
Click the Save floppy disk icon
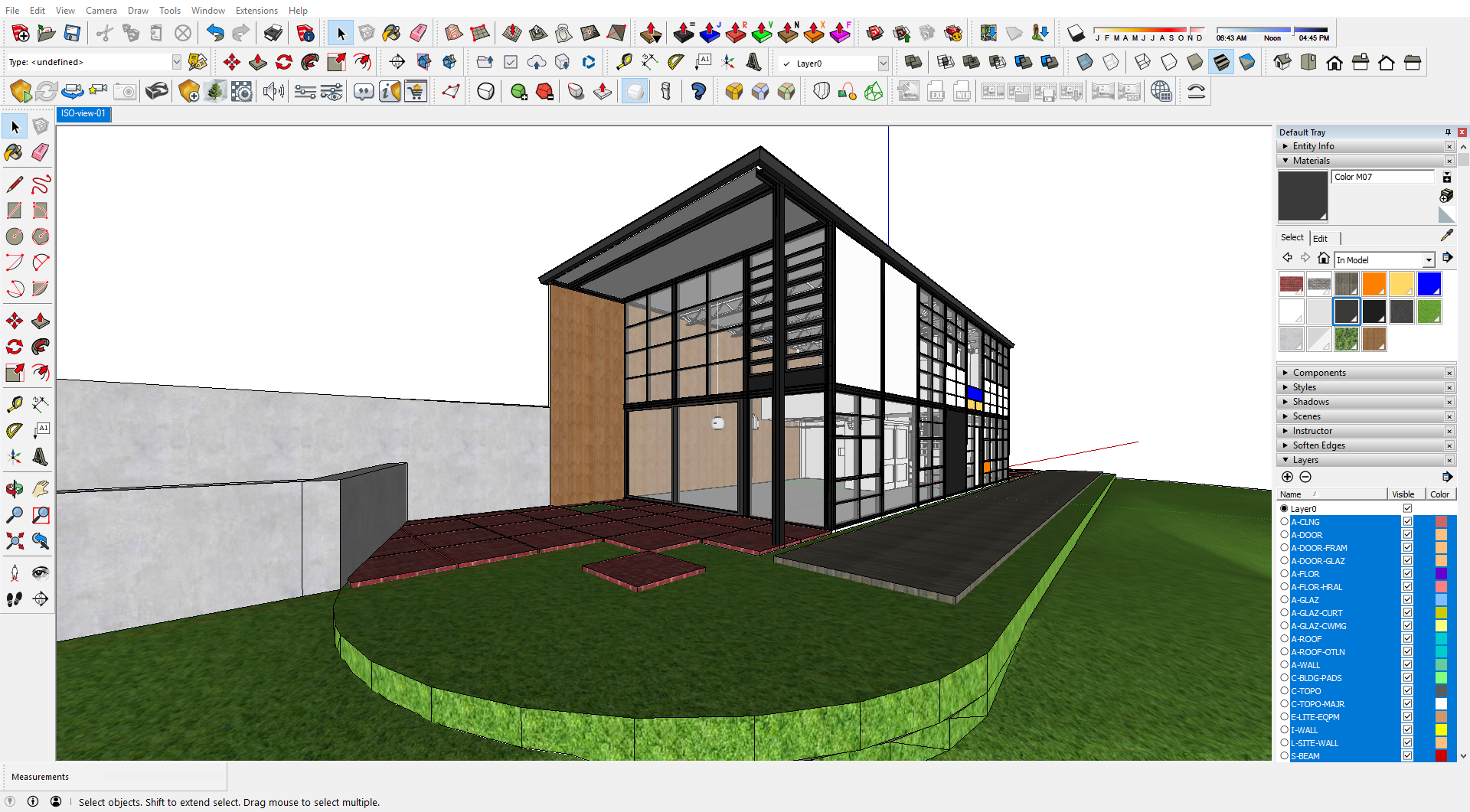pos(72,33)
